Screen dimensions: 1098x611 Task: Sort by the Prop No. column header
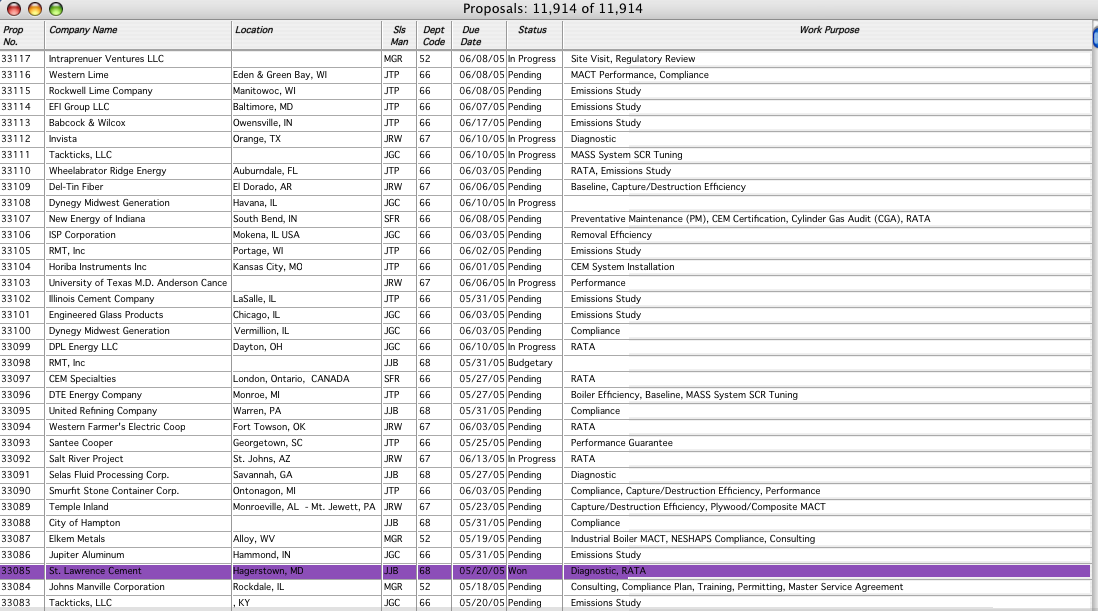point(13,36)
